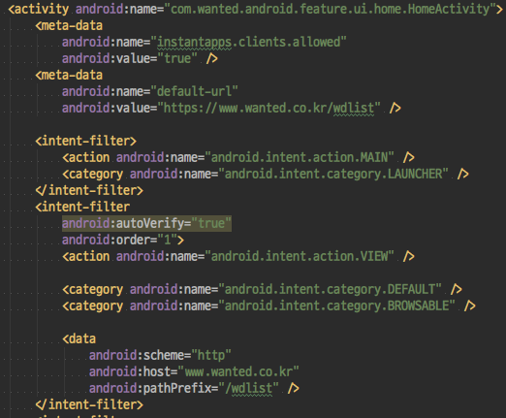Click the "default-url" name value
506x418 pixels.
tap(194, 91)
